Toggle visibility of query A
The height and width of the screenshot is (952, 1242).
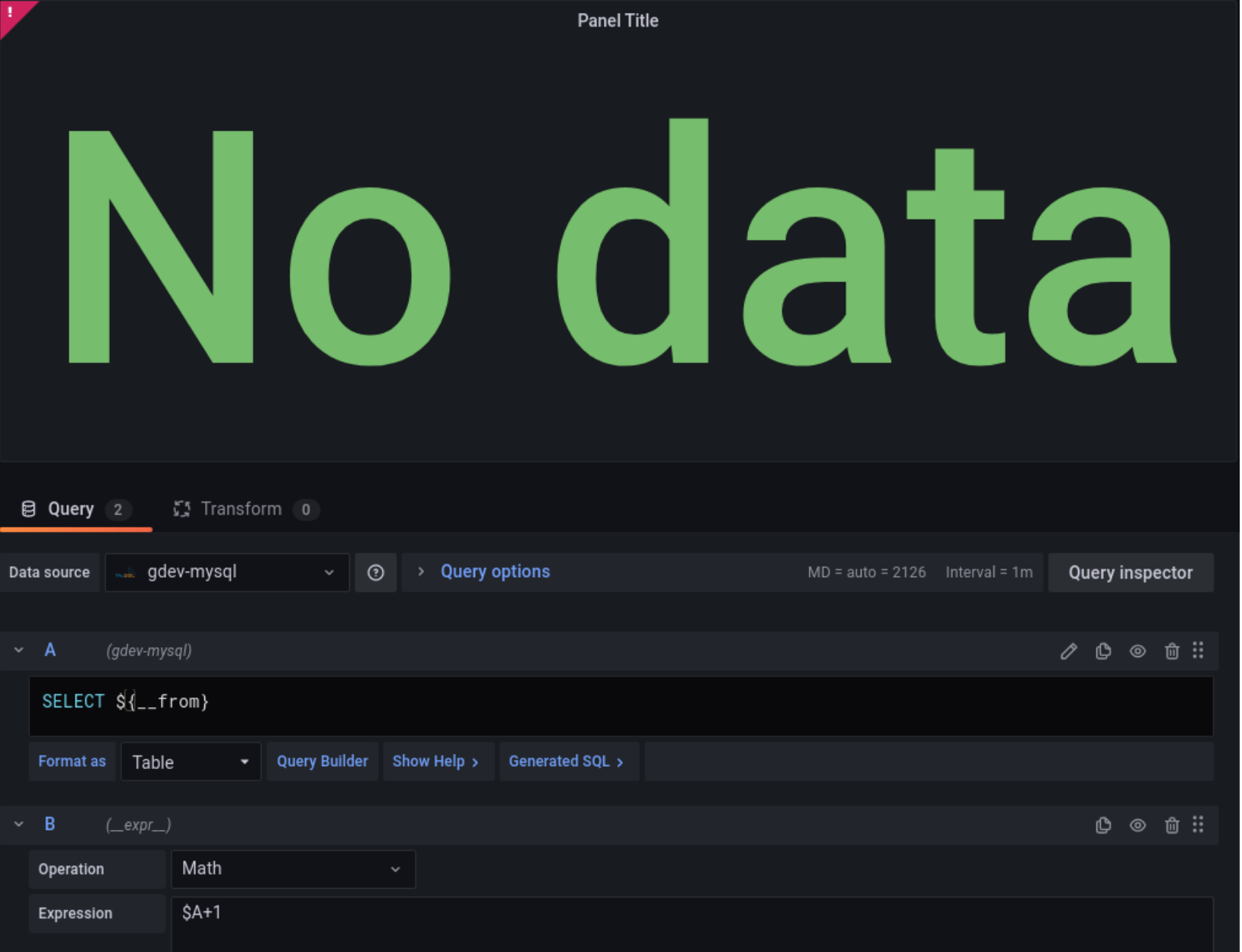pyautogui.click(x=1138, y=651)
